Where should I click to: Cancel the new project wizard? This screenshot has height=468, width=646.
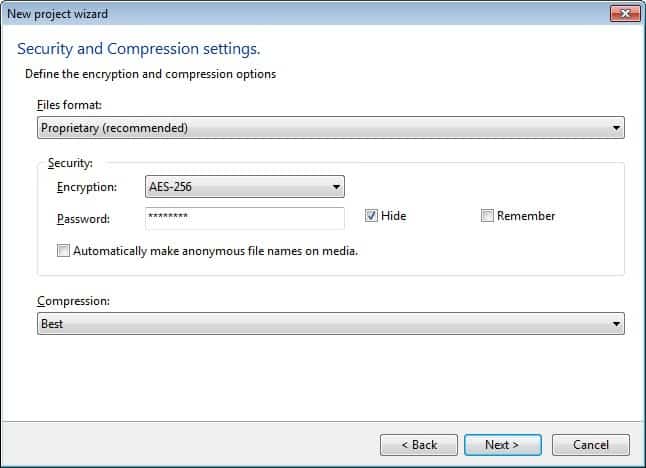coord(590,445)
